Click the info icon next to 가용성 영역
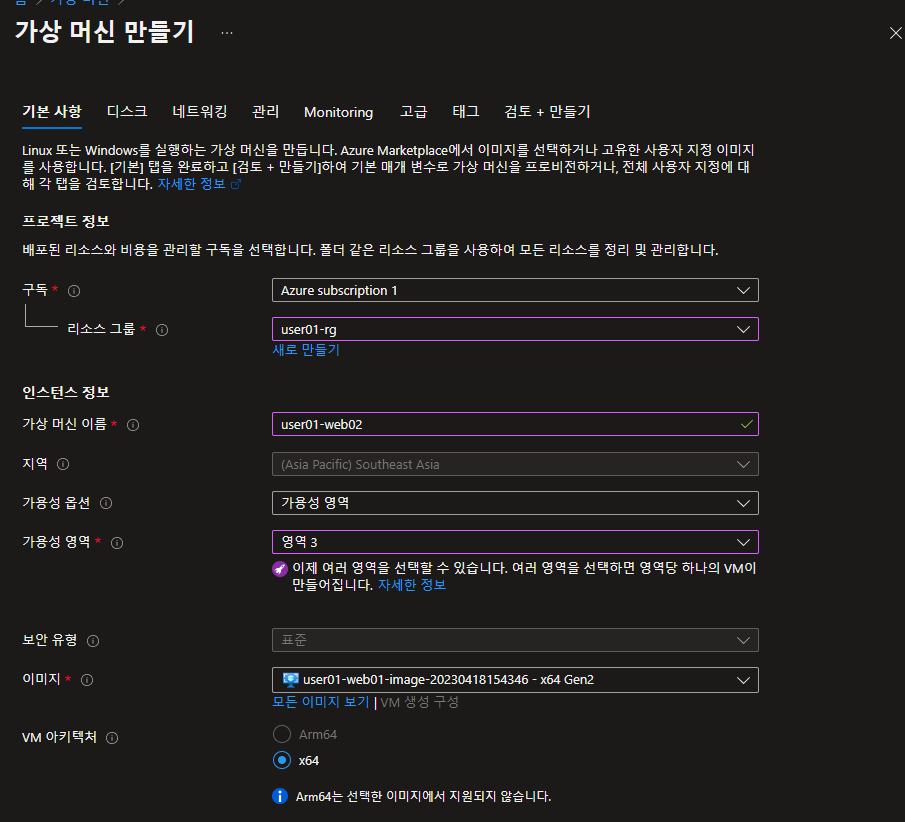This screenshot has width=905, height=822. coord(117,543)
